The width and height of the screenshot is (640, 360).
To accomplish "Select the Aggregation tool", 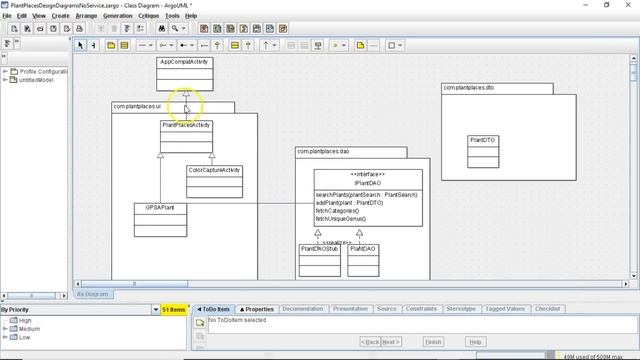I will click(x=163, y=45).
